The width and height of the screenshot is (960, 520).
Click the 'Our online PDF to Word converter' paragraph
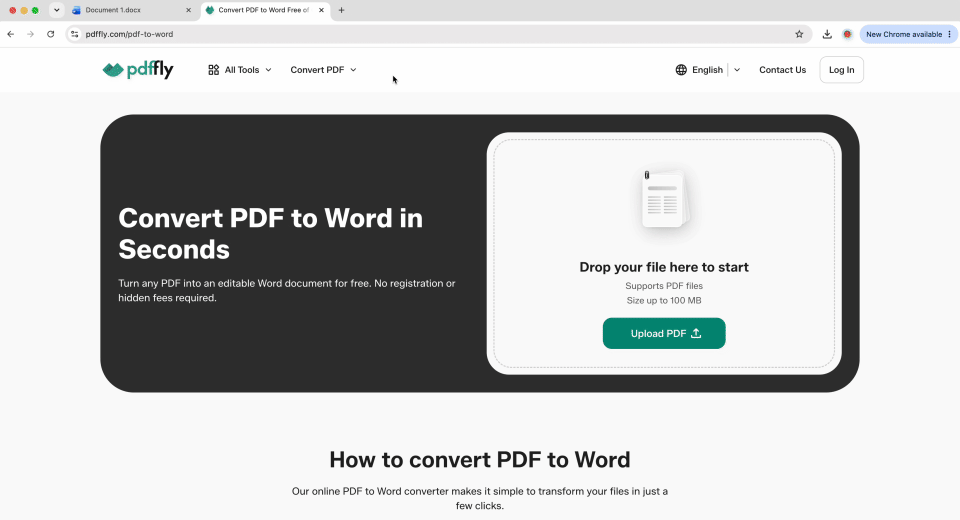point(480,499)
